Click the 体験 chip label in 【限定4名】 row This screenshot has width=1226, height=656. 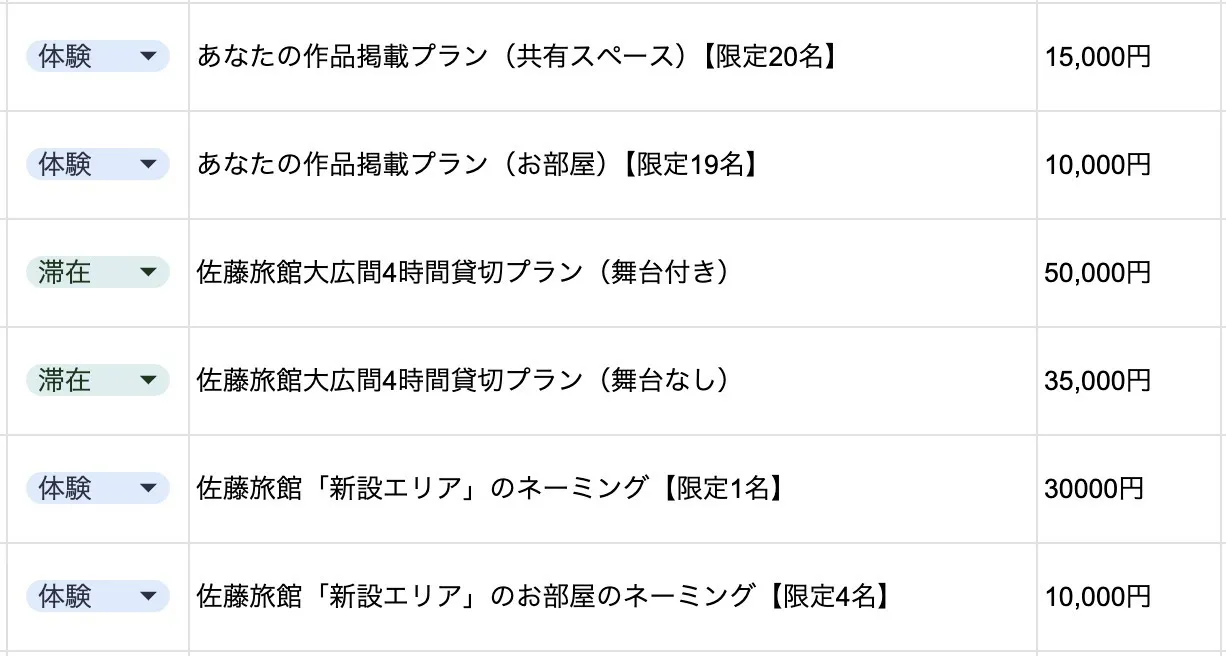click(x=65, y=597)
